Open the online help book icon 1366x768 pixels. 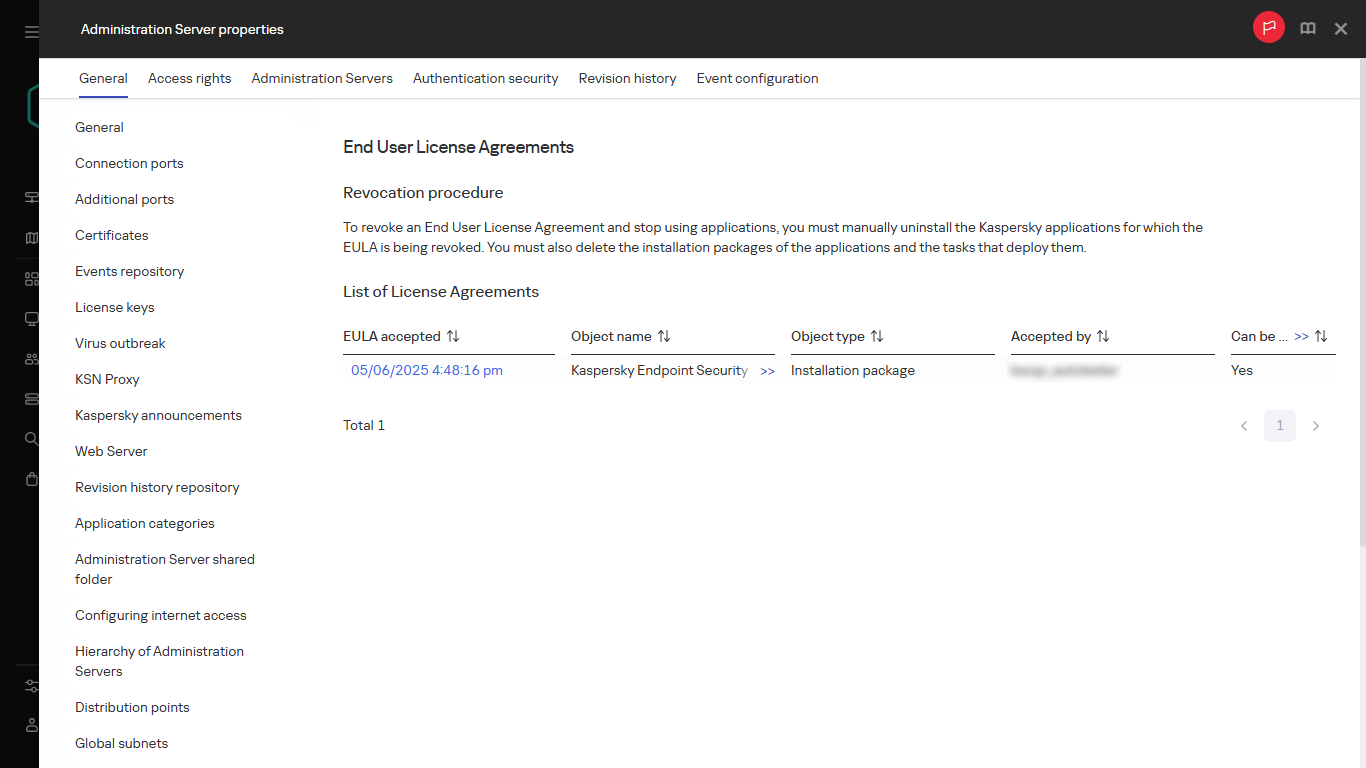point(1307,28)
